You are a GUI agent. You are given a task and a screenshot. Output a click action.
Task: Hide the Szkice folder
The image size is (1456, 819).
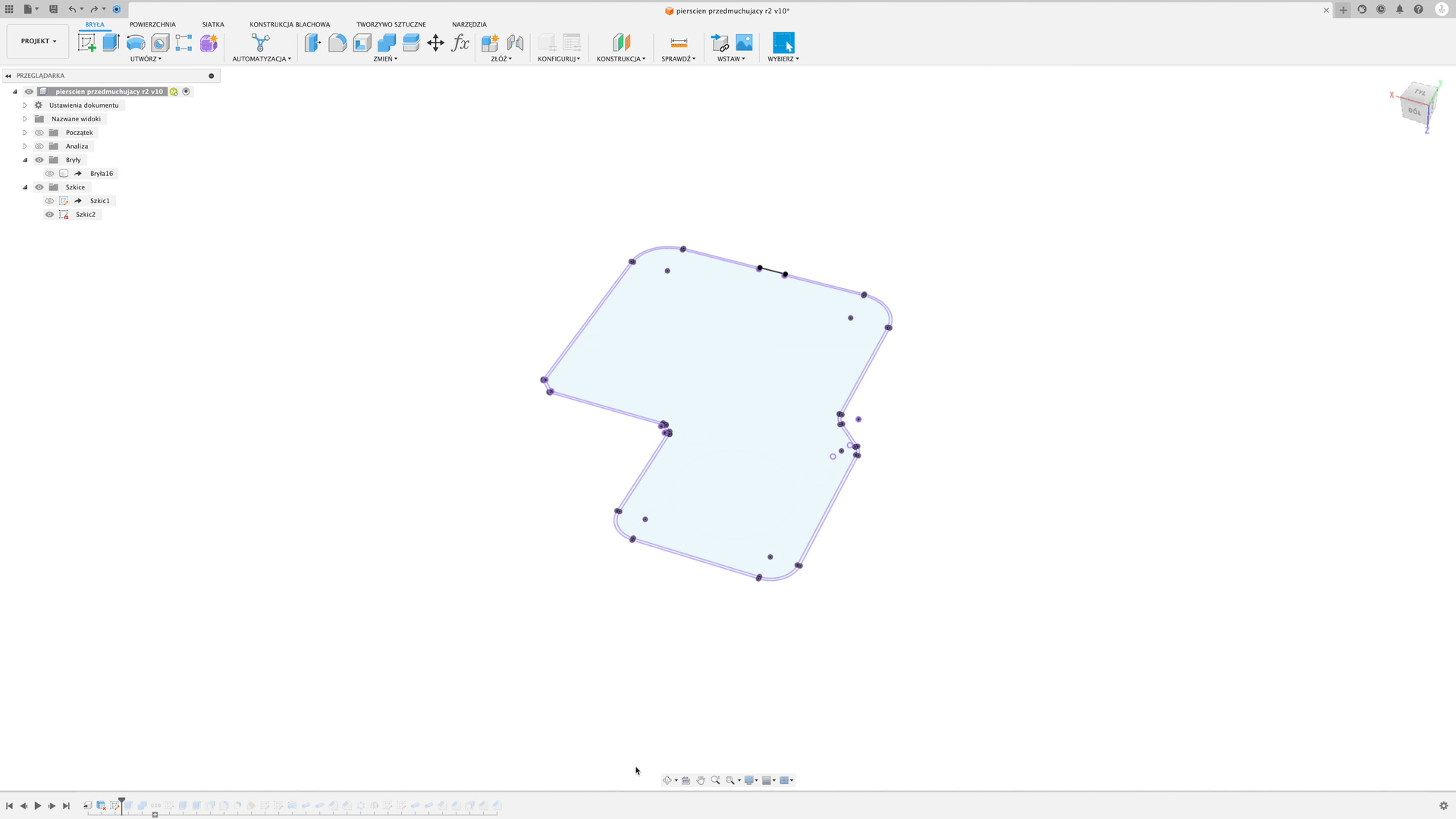point(39,187)
